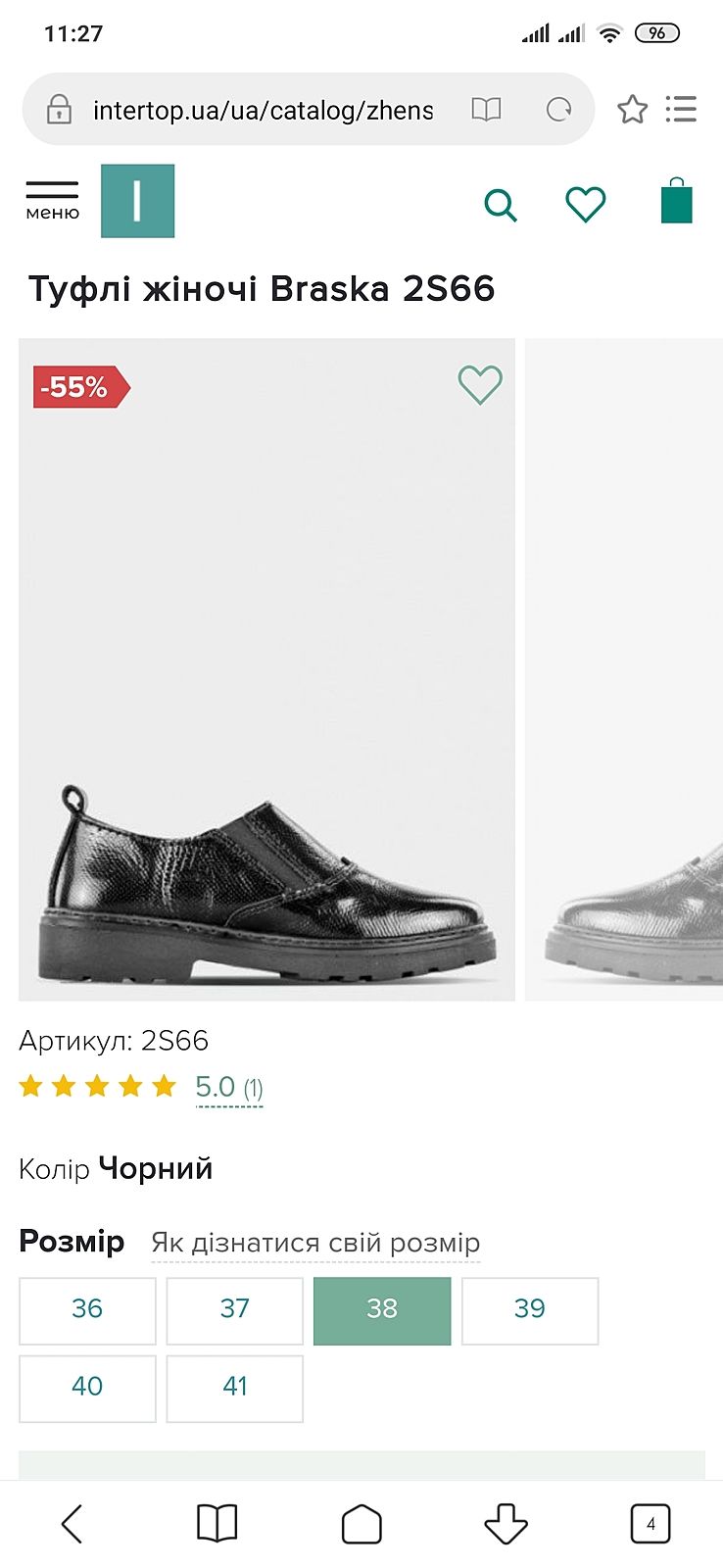Choose size 39
This screenshot has height=1568, width=723.
click(x=529, y=1309)
